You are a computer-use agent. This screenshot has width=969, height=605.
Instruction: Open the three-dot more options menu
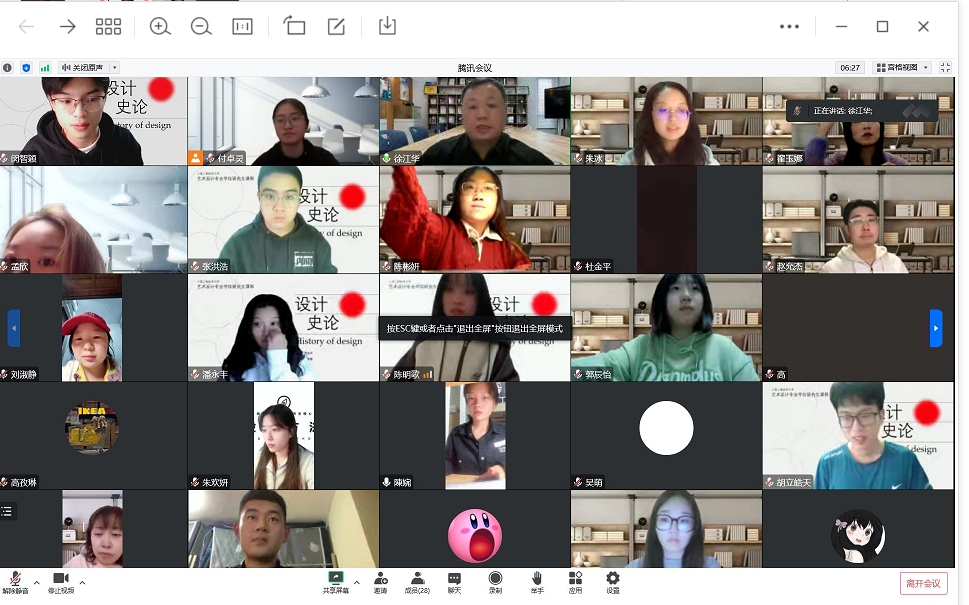tap(789, 27)
